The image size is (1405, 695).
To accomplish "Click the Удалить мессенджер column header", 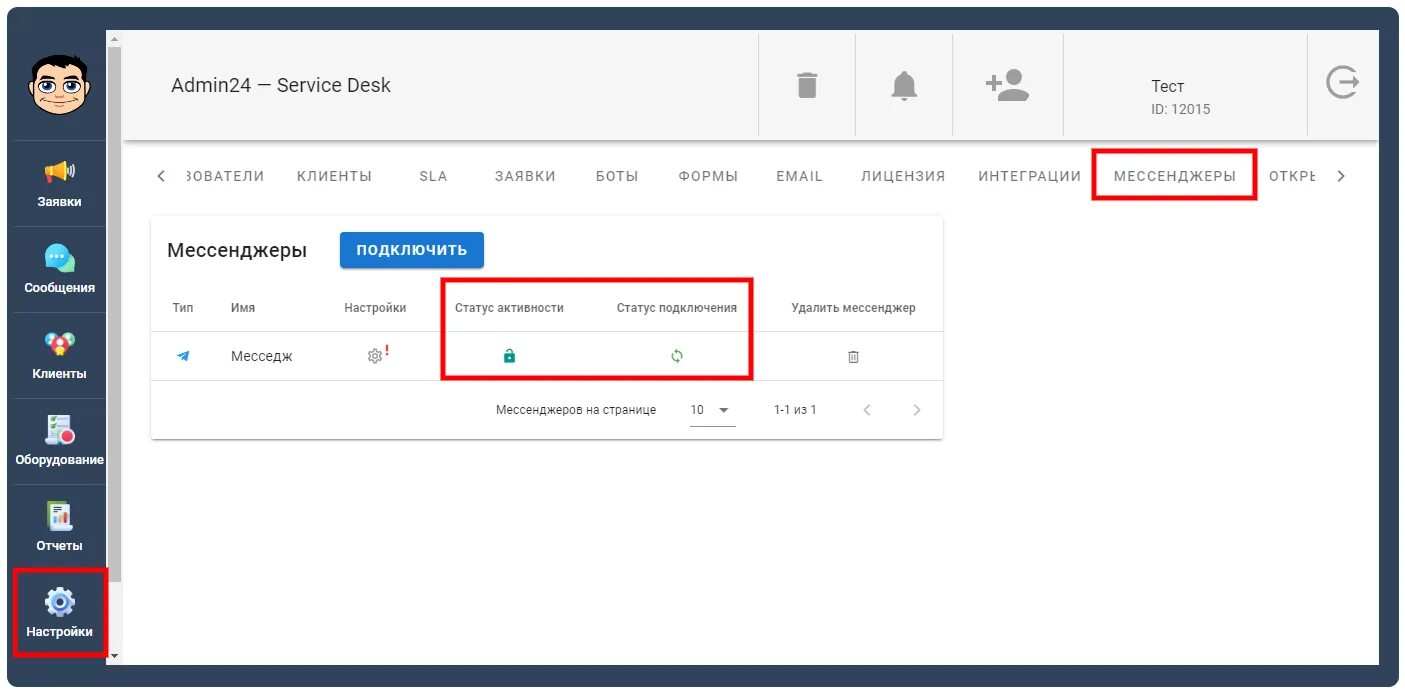I will pyautogui.click(x=853, y=308).
